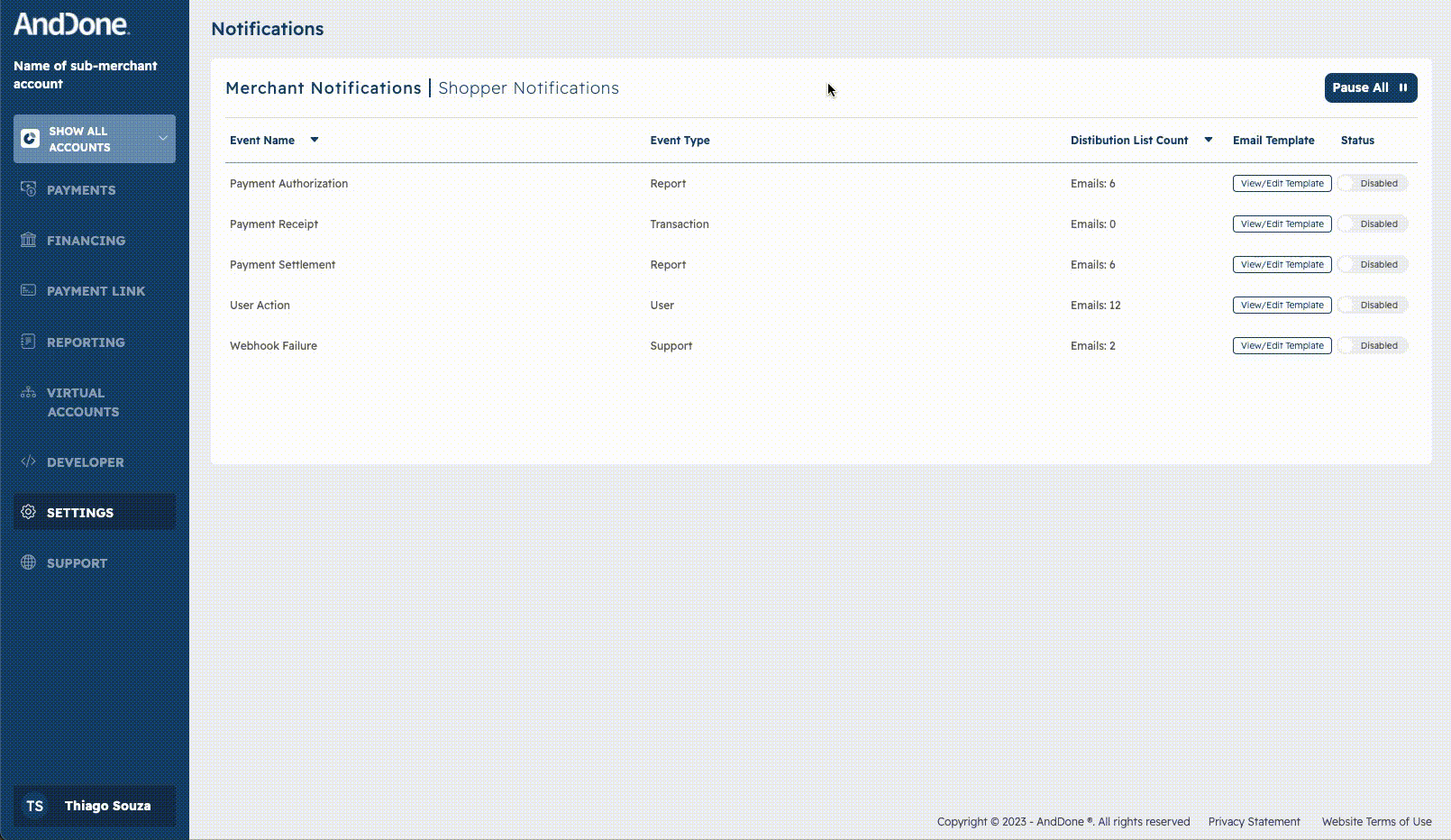
Task: Toggle Payment Receipt notification status
Action: click(1372, 224)
